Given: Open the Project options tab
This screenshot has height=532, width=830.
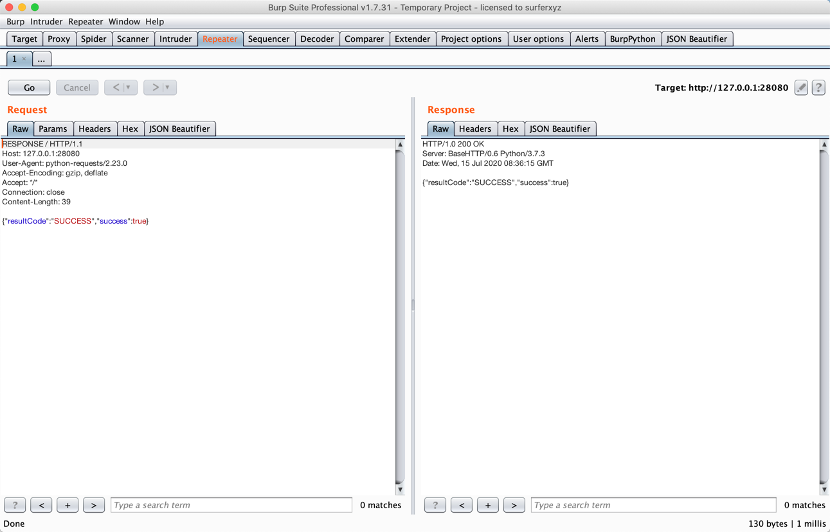Looking at the screenshot, I should tap(471, 39).
